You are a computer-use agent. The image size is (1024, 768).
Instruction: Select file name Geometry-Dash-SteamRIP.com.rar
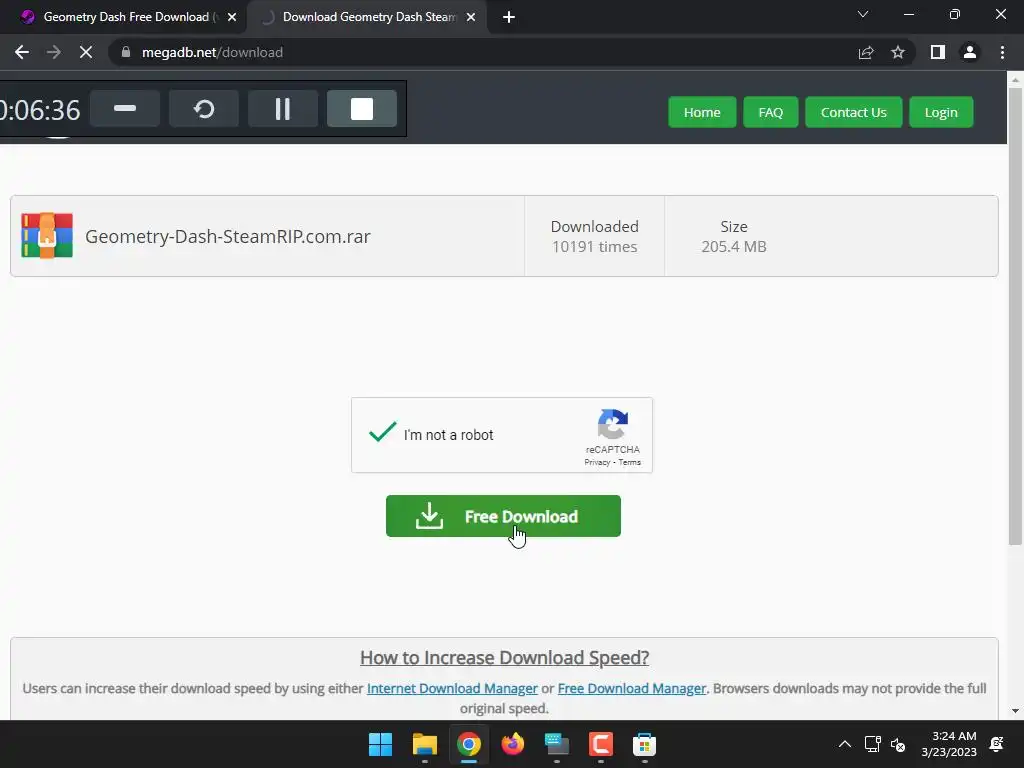(x=227, y=236)
